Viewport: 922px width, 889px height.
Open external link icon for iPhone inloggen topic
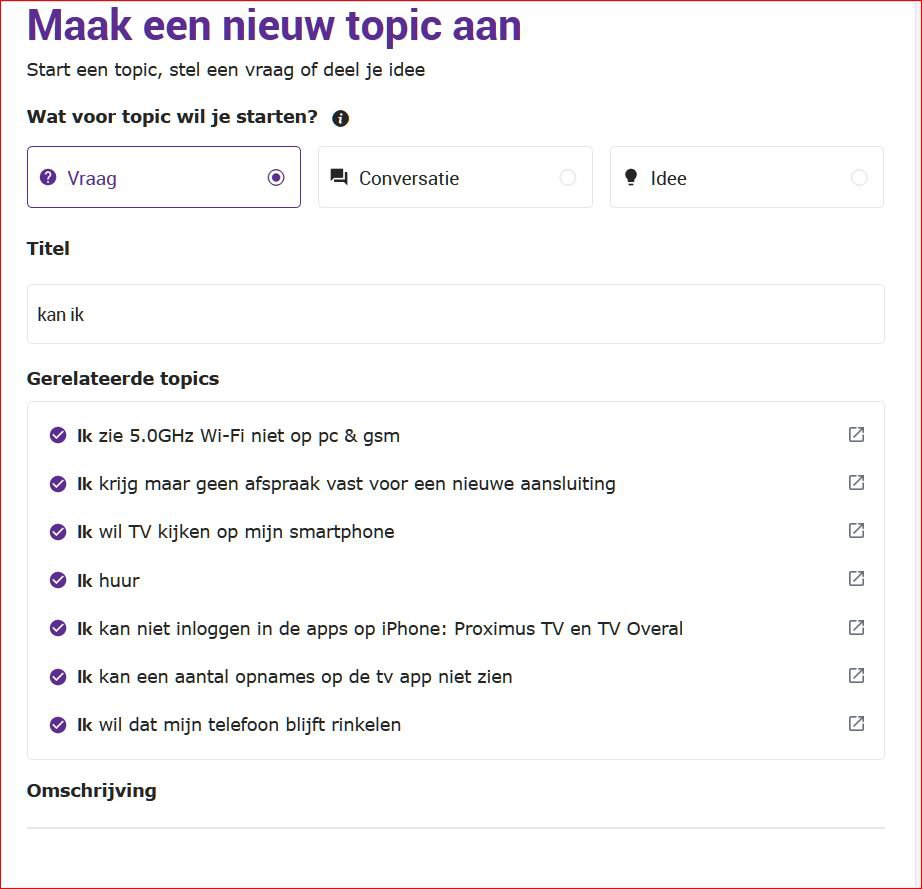tap(856, 627)
